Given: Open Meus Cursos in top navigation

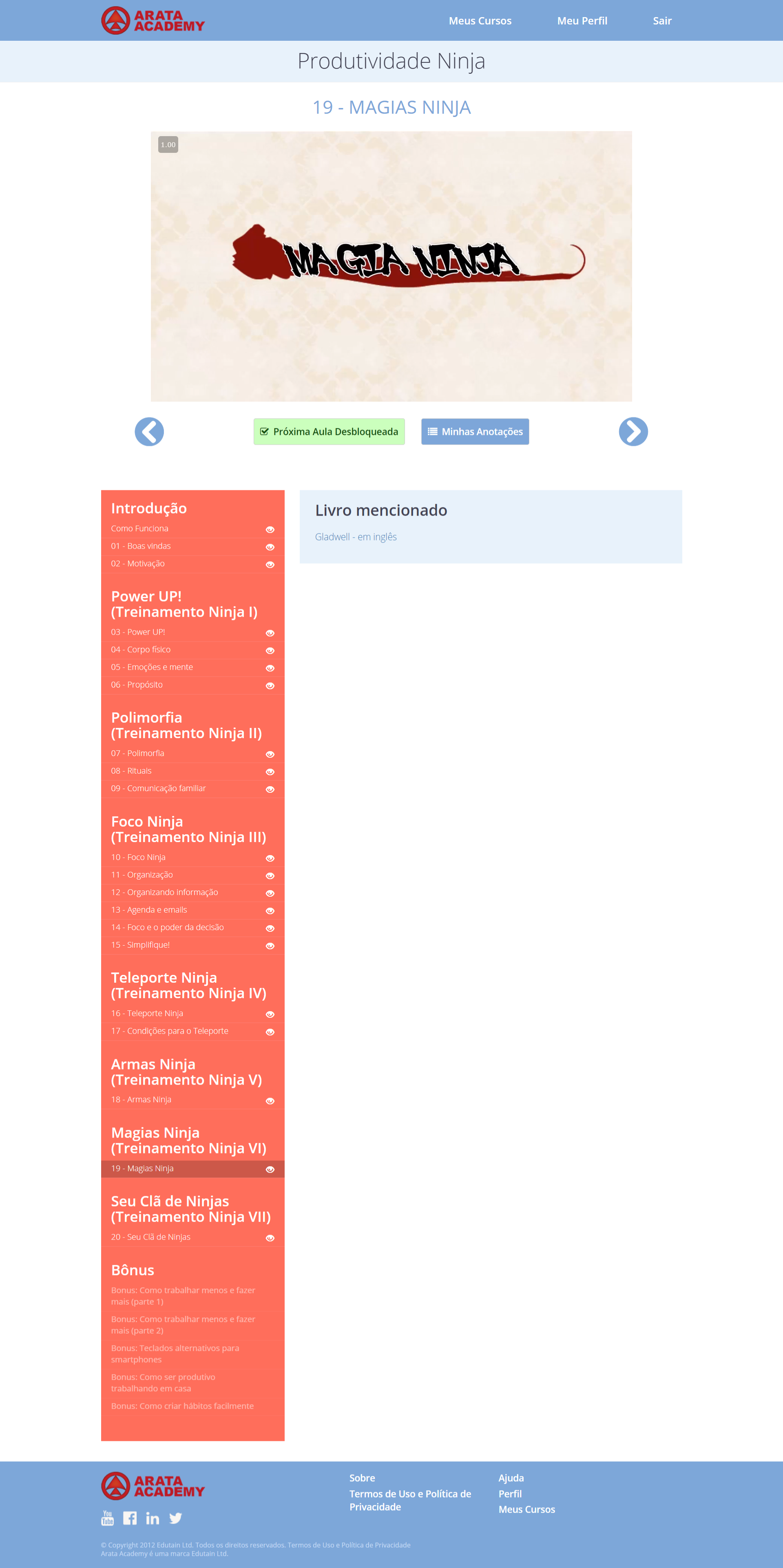Looking at the screenshot, I should (480, 21).
